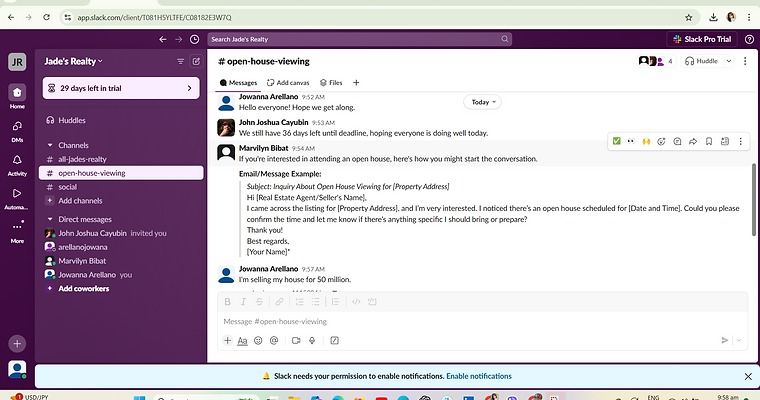Click the JR workspace switcher

click(17, 62)
